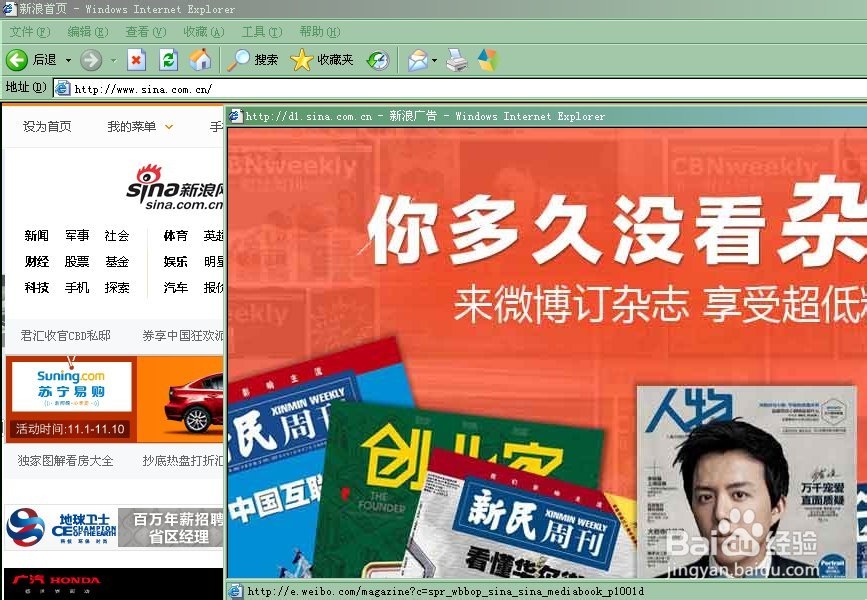The height and width of the screenshot is (600, 867).
Task: Click the 地址(D) label
Action: point(25,87)
